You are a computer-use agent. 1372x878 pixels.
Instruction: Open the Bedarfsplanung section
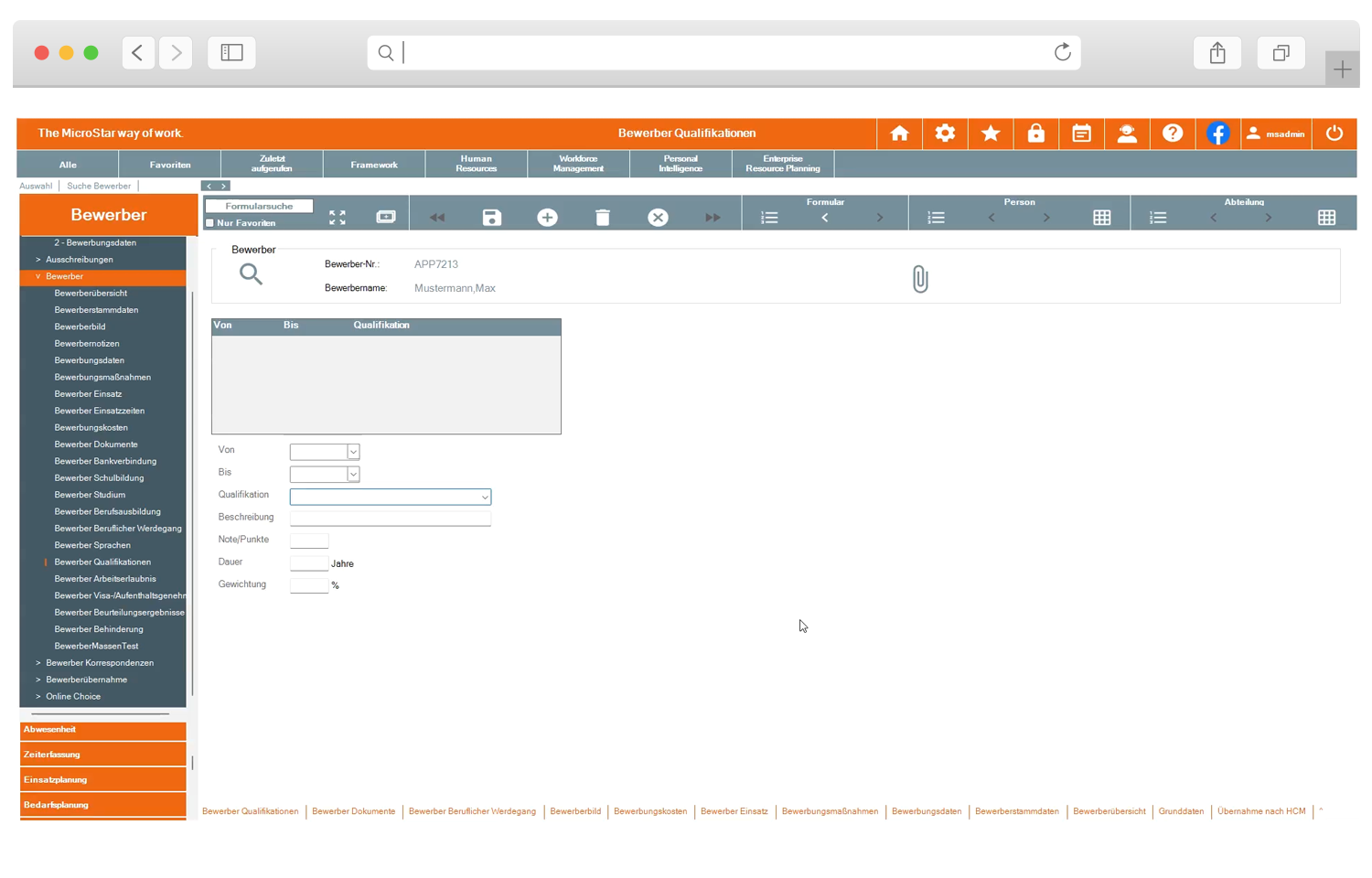click(x=102, y=805)
